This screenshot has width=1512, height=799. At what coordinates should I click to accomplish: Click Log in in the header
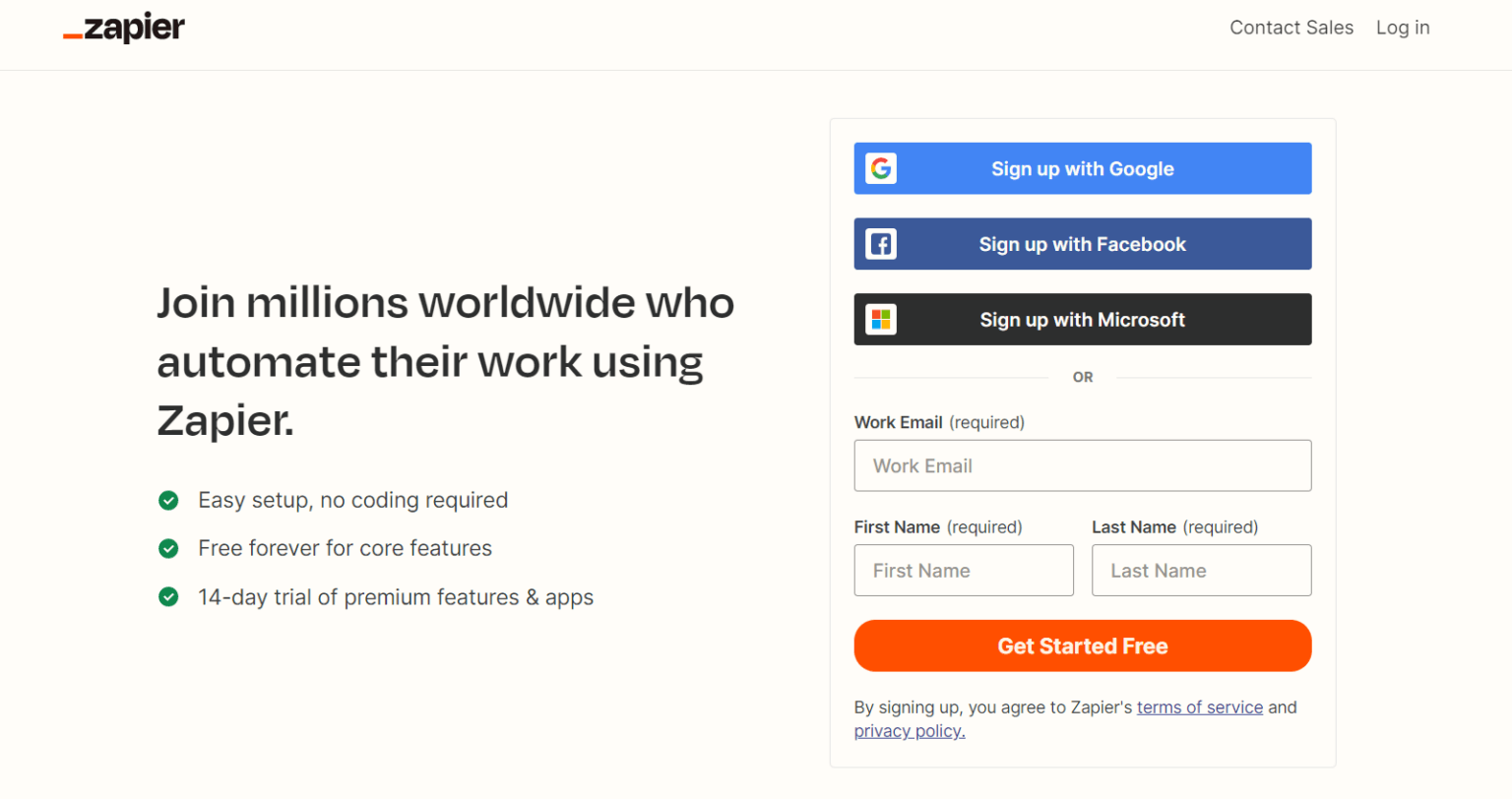1402,28
